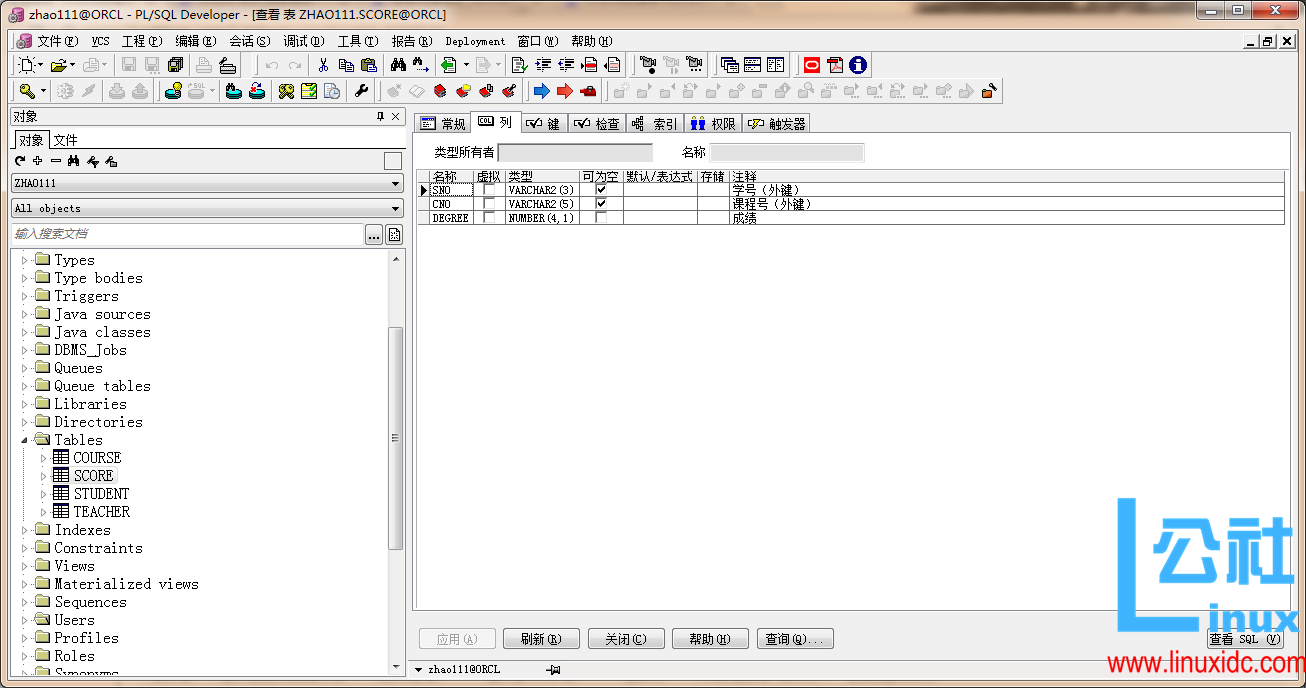Viewport: 1306px width, 688px height.
Task: Uncheck 可为空 for the SNO column
Action: (599, 189)
